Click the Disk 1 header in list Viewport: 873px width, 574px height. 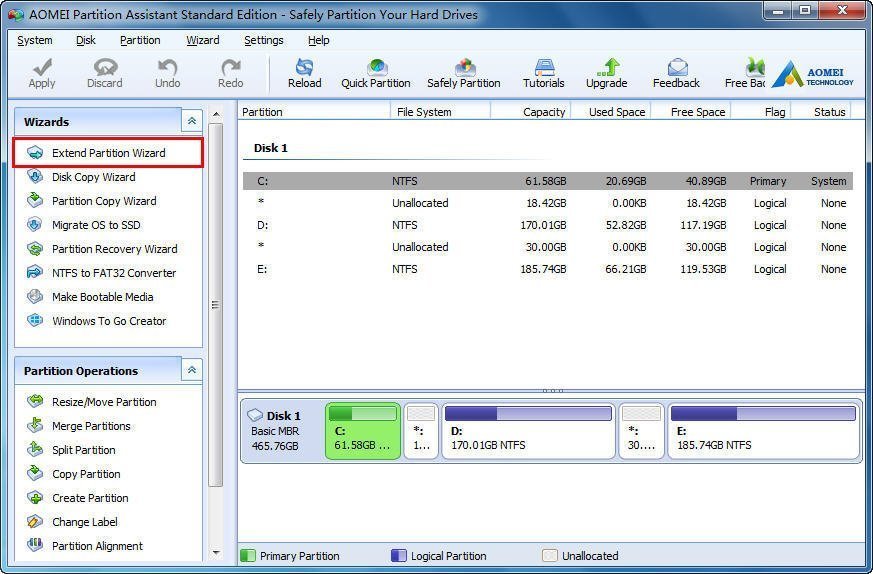[271, 148]
